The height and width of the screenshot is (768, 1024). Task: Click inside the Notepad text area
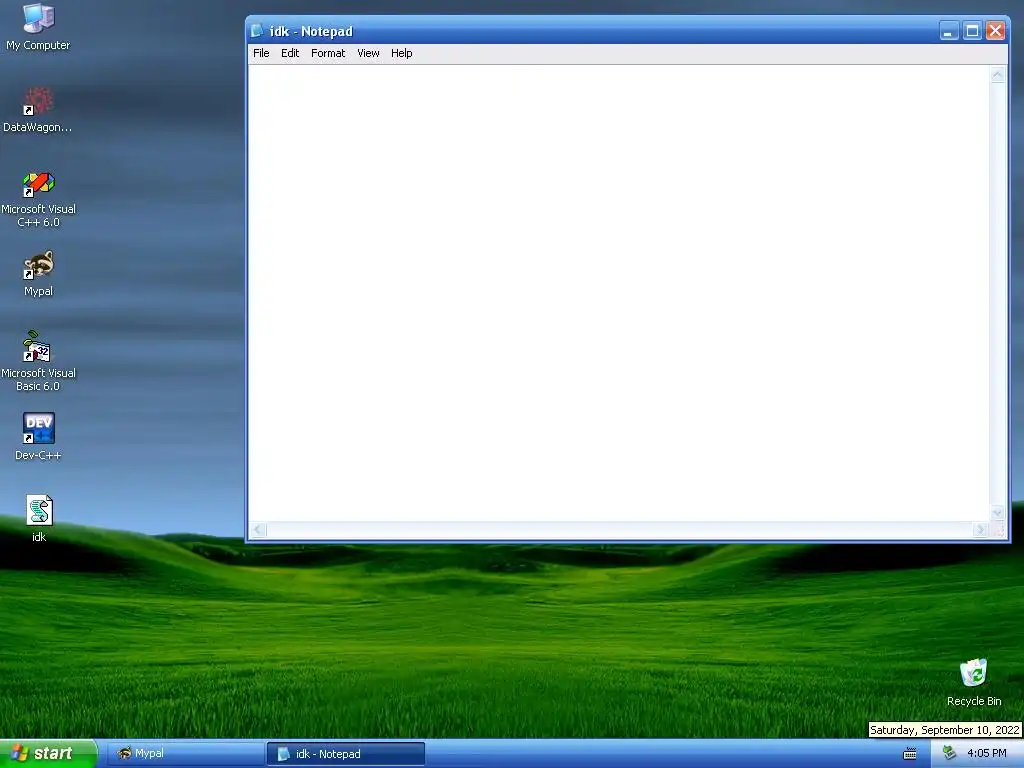click(619, 293)
